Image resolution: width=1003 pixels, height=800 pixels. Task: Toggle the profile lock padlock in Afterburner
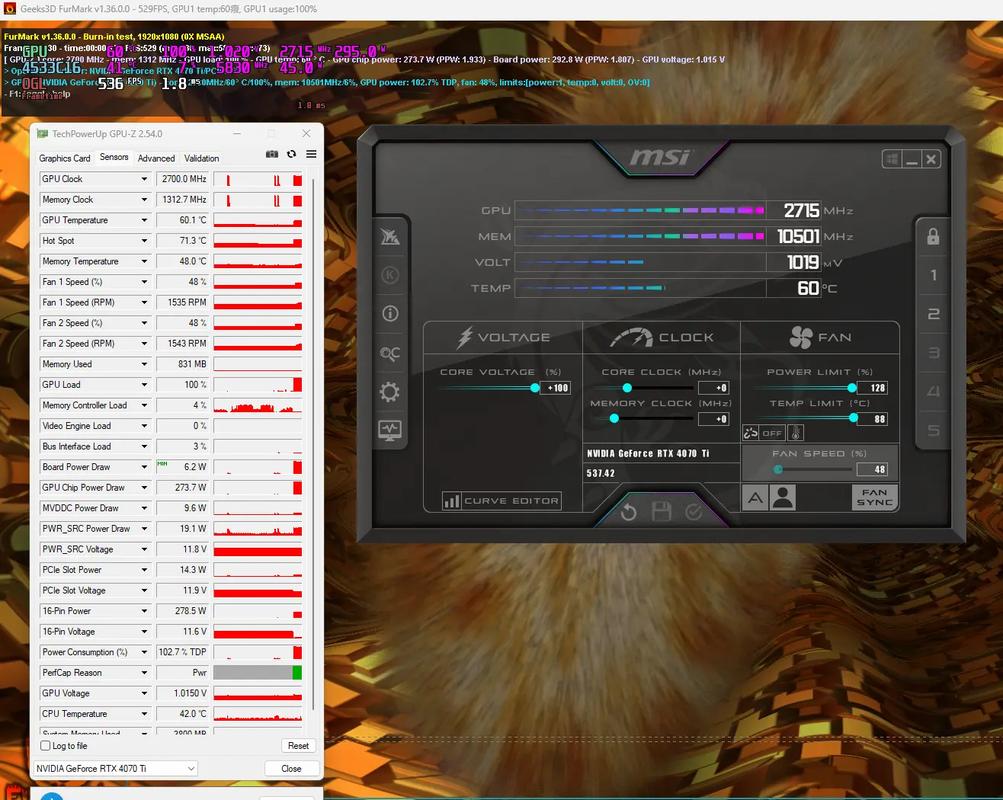[933, 237]
